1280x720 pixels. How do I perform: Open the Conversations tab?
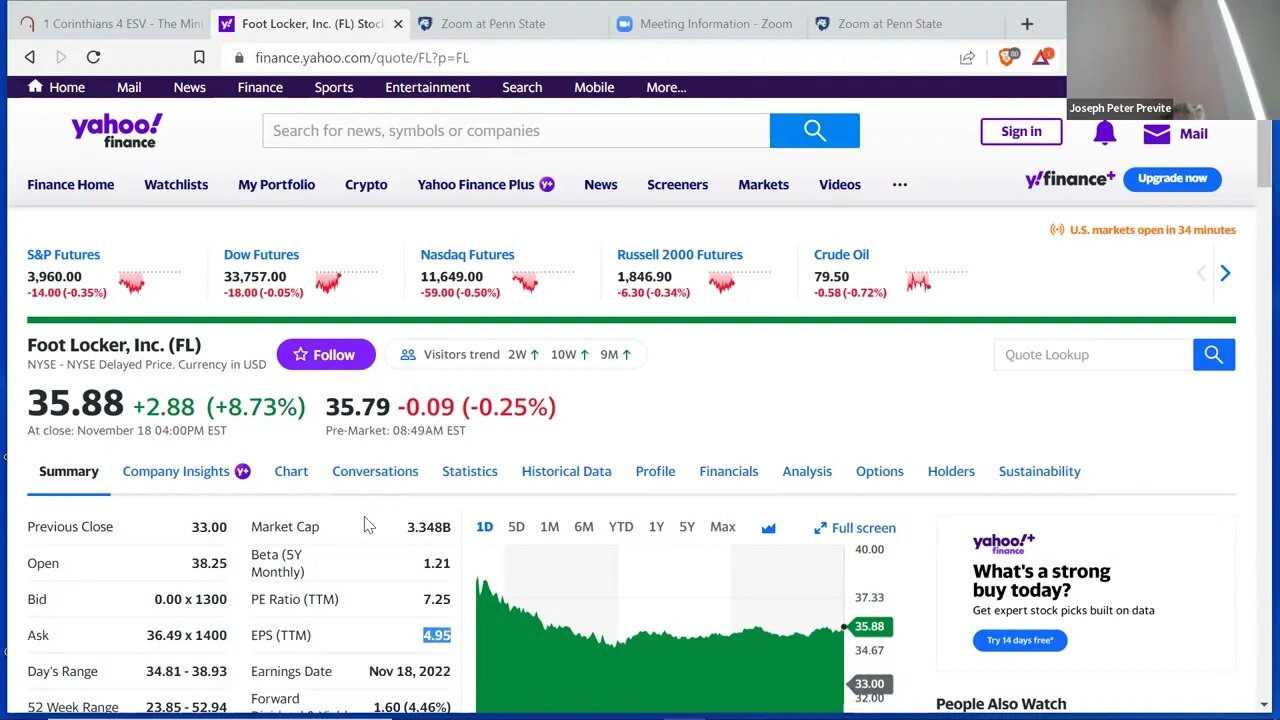(375, 471)
